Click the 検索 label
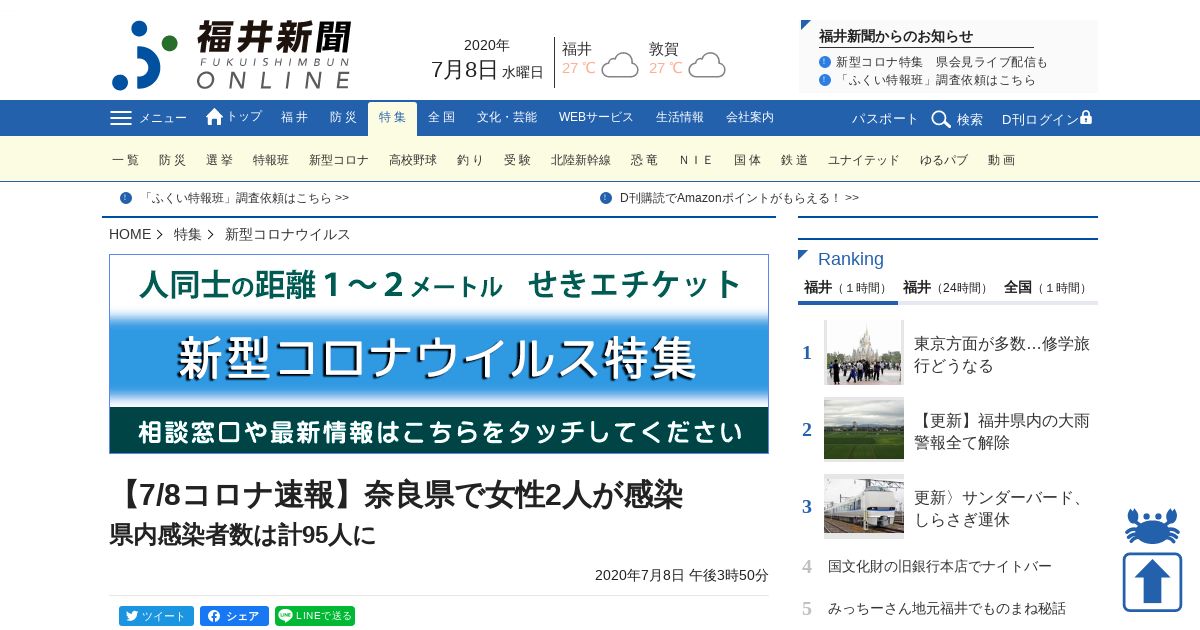Image resolution: width=1200 pixels, height=630 pixels. [970, 119]
